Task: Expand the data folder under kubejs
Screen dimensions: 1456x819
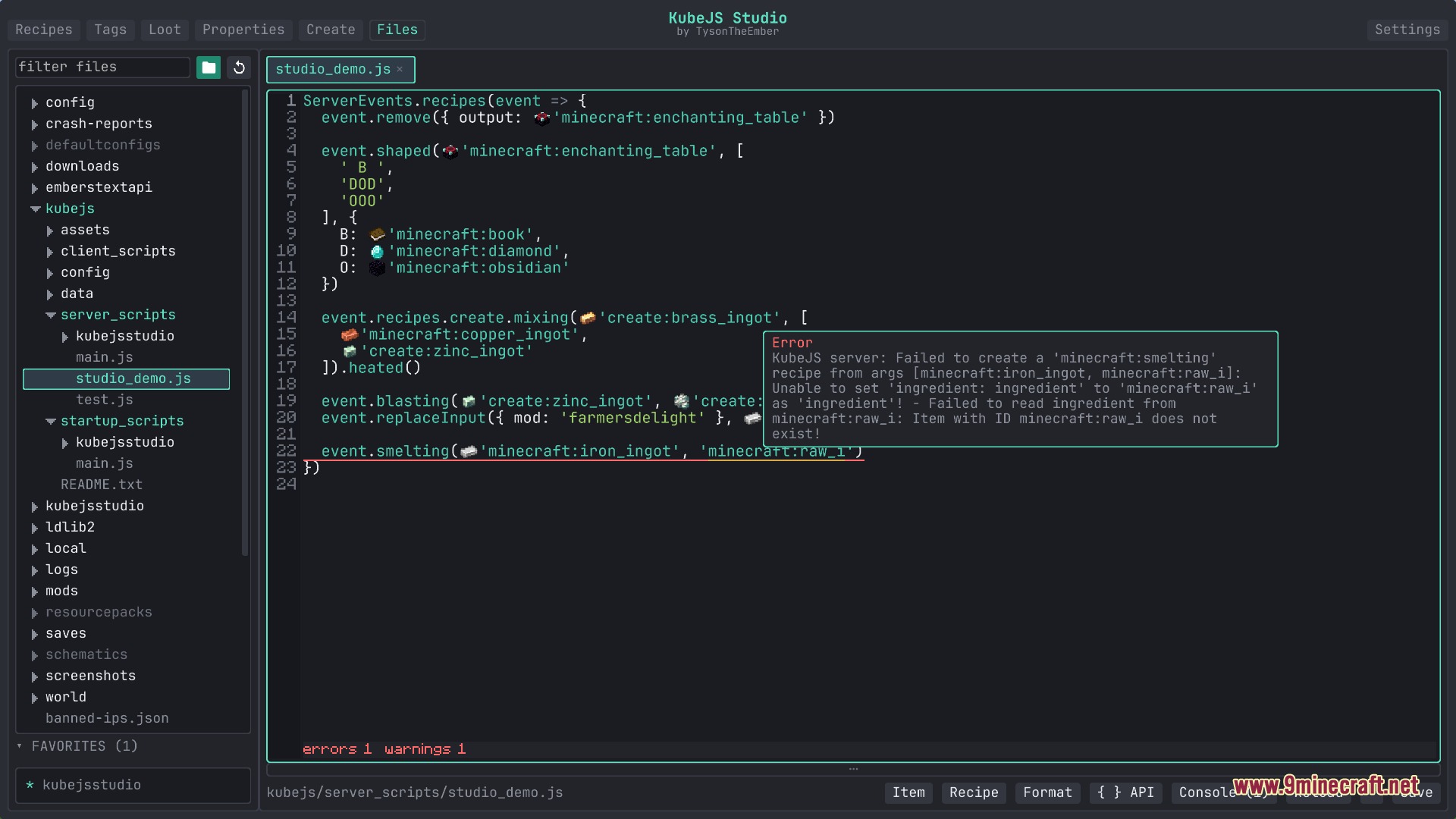Action: click(50, 294)
